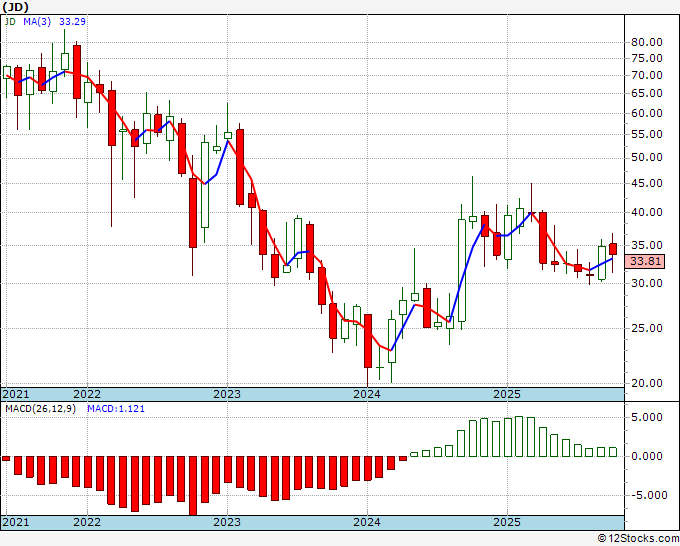The height and width of the screenshot is (546, 680).
Task: Click the 40.00 price axis label
Action: tap(647, 213)
